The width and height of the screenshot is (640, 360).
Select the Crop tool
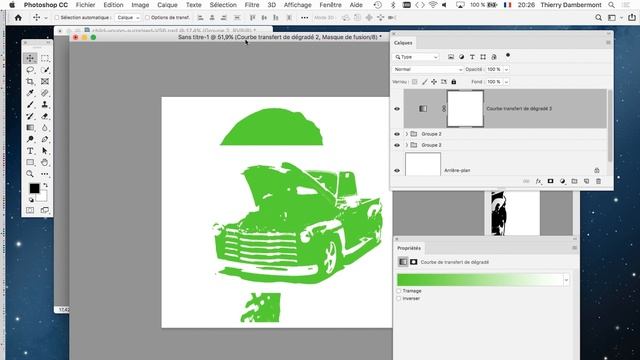click(x=30, y=82)
